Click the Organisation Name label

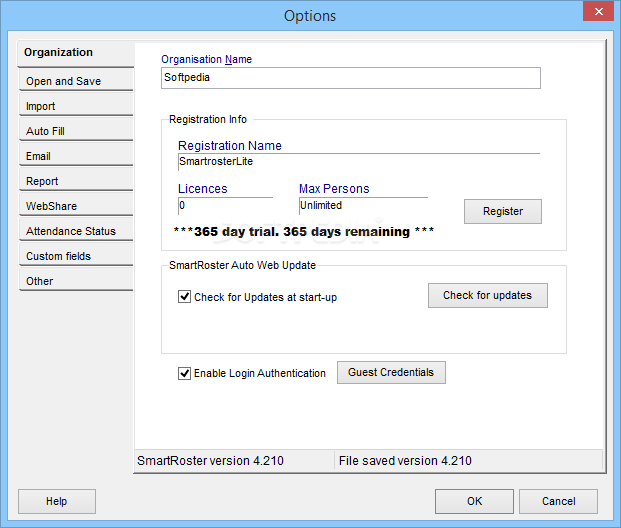pos(206,59)
